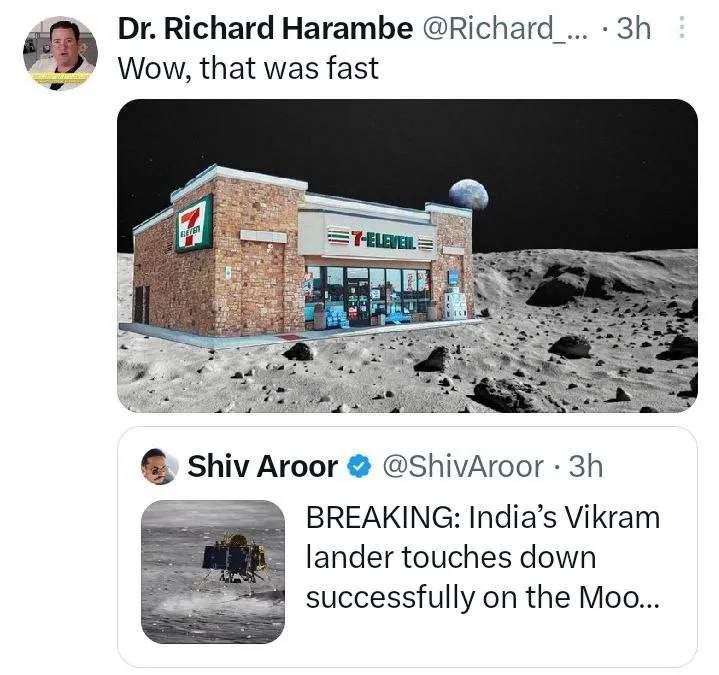The width and height of the screenshot is (719, 675).
Task: Open Shiv Aroor's small profile avatar
Action: coord(159,466)
